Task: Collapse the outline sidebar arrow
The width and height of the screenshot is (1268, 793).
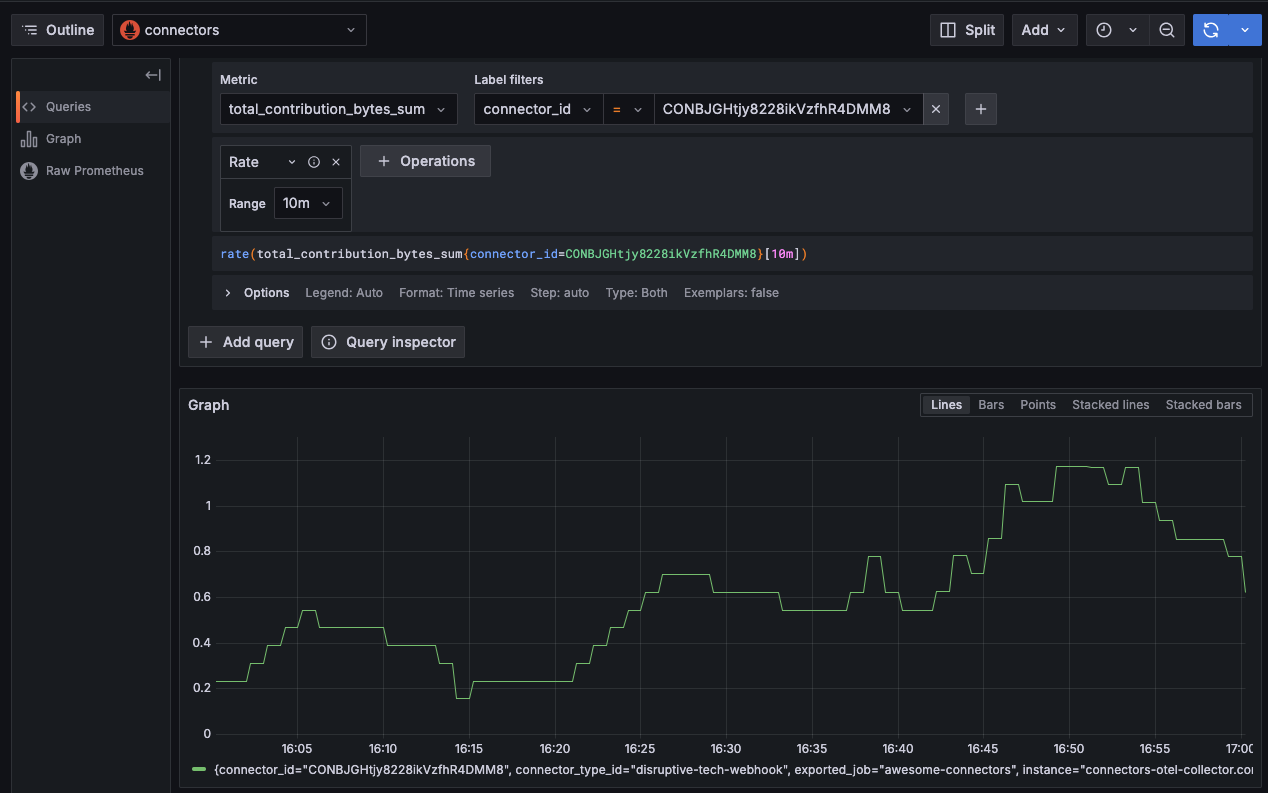Action: point(153,75)
